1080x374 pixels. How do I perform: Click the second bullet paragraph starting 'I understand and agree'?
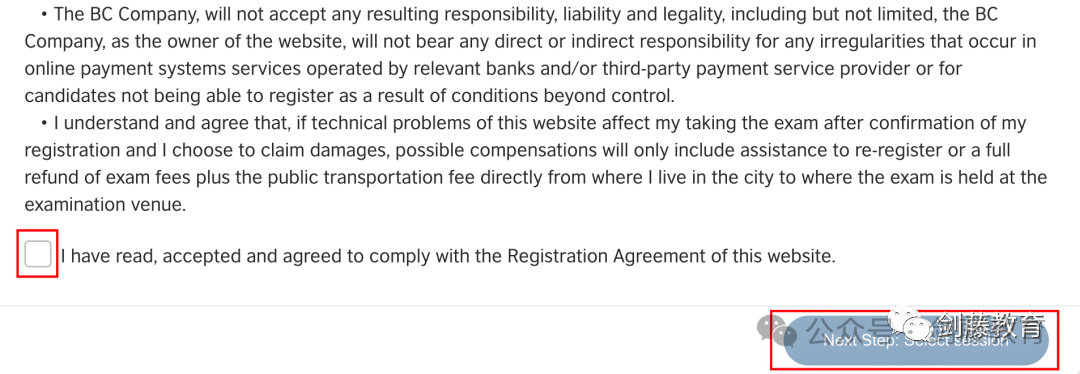coord(535,164)
